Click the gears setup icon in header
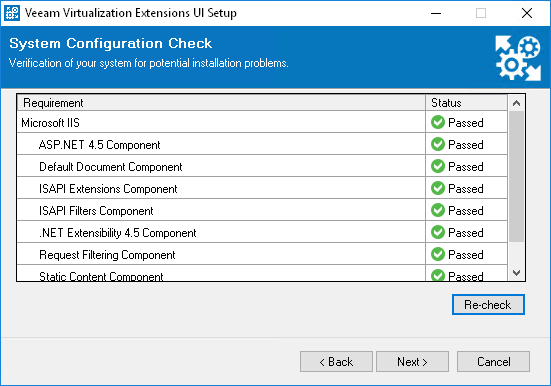551x386 pixels. point(518,58)
